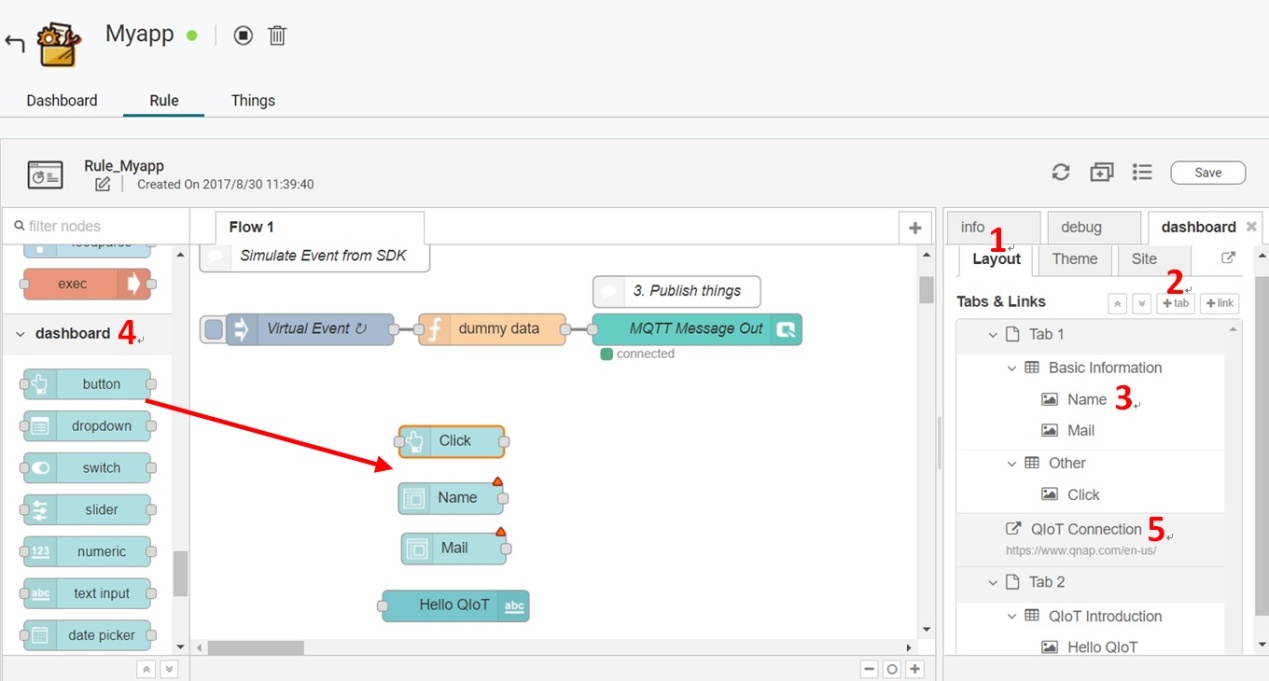Click the back arrow icon
The height and width of the screenshot is (681, 1269).
coord(14,43)
